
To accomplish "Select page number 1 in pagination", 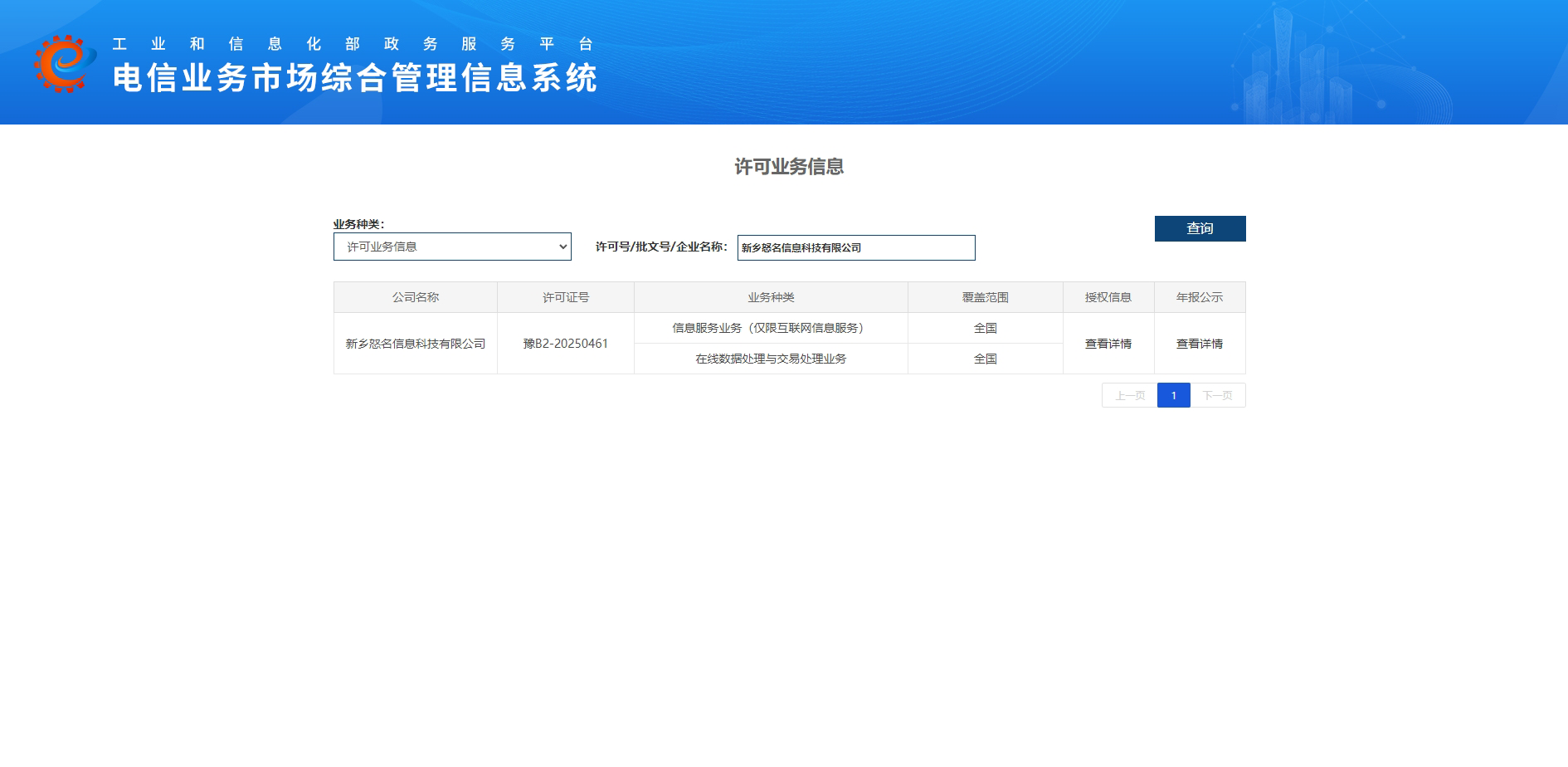I will point(1173,396).
